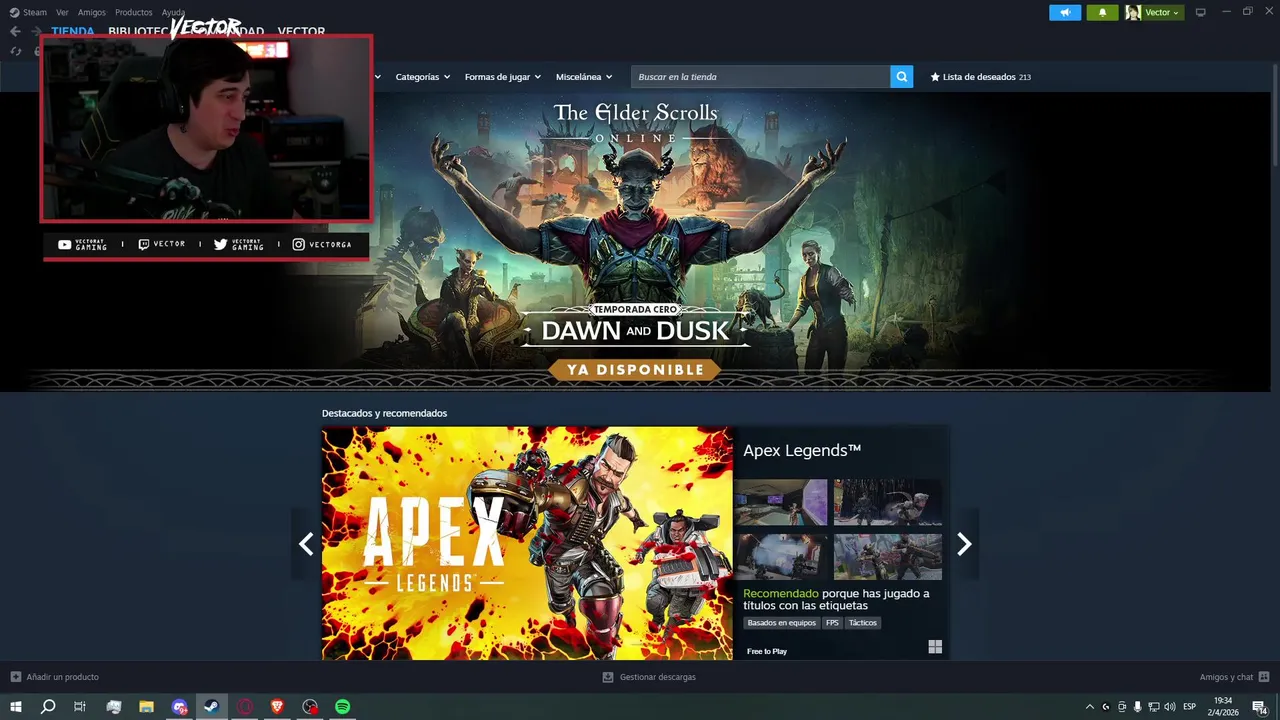Click the FPS tag

click(x=832, y=623)
